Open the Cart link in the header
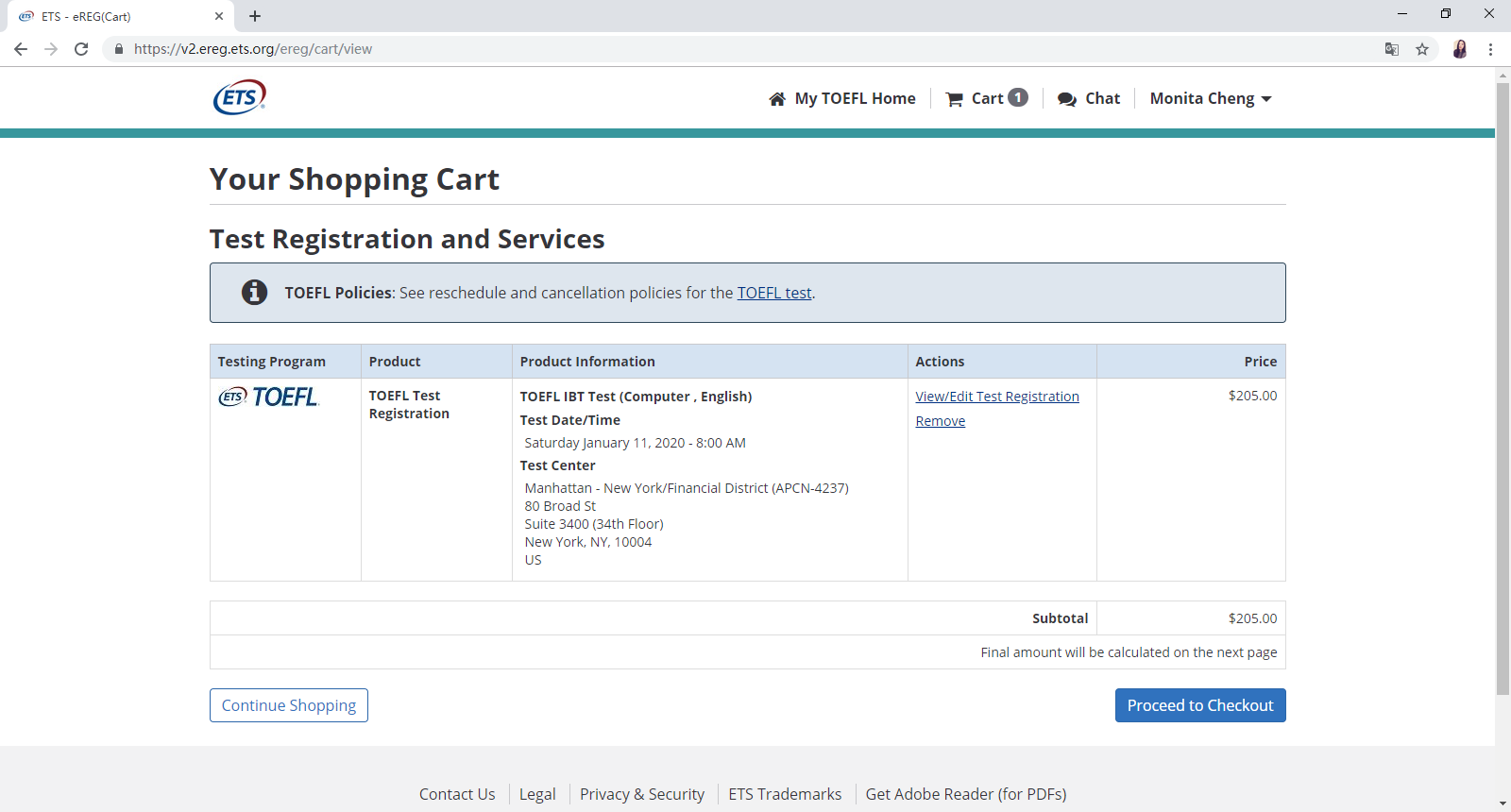This screenshot has height=812, width=1511. coord(987,98)
